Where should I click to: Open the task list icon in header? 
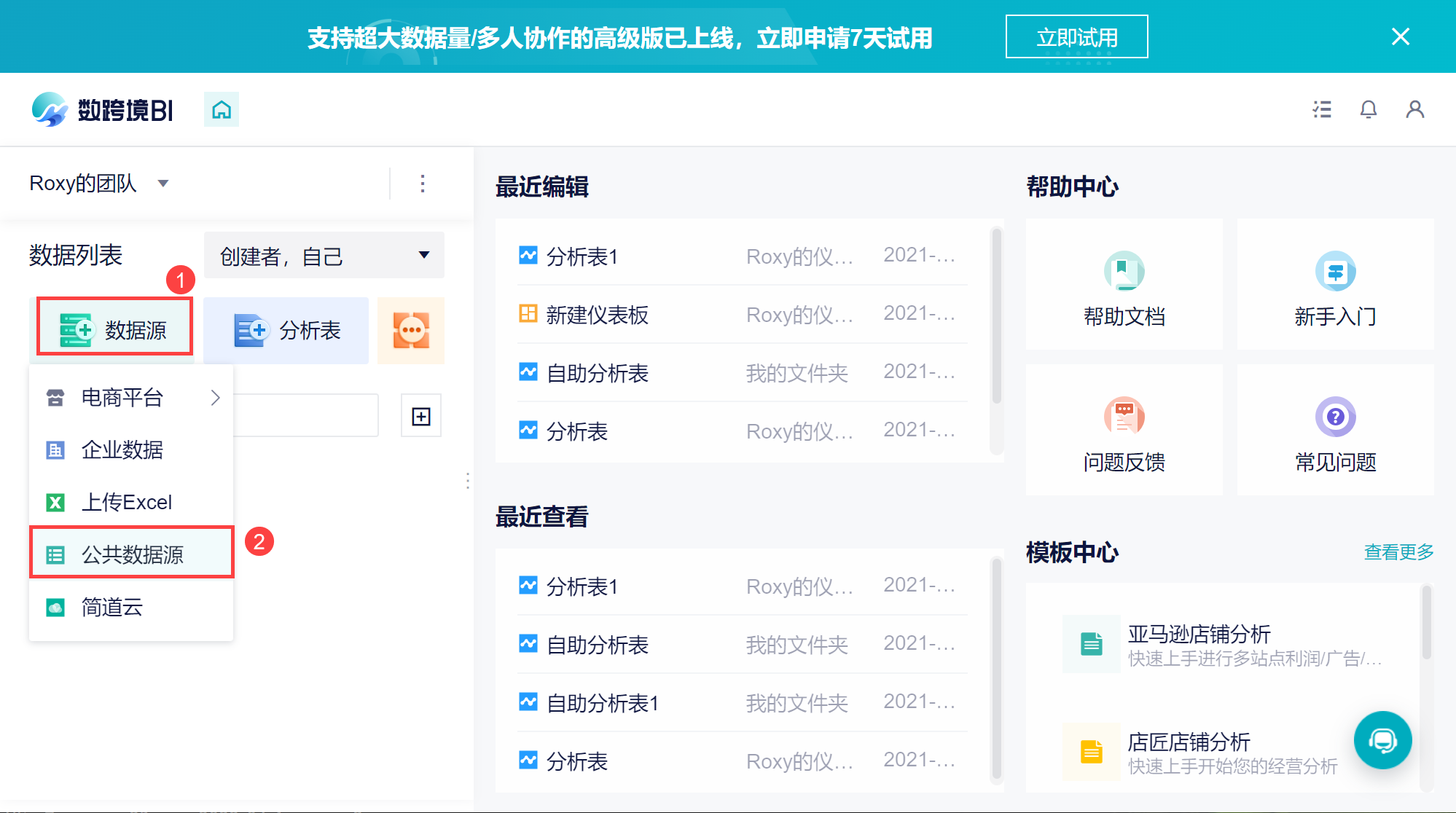pyautogui.click(x=1322, y=109)
